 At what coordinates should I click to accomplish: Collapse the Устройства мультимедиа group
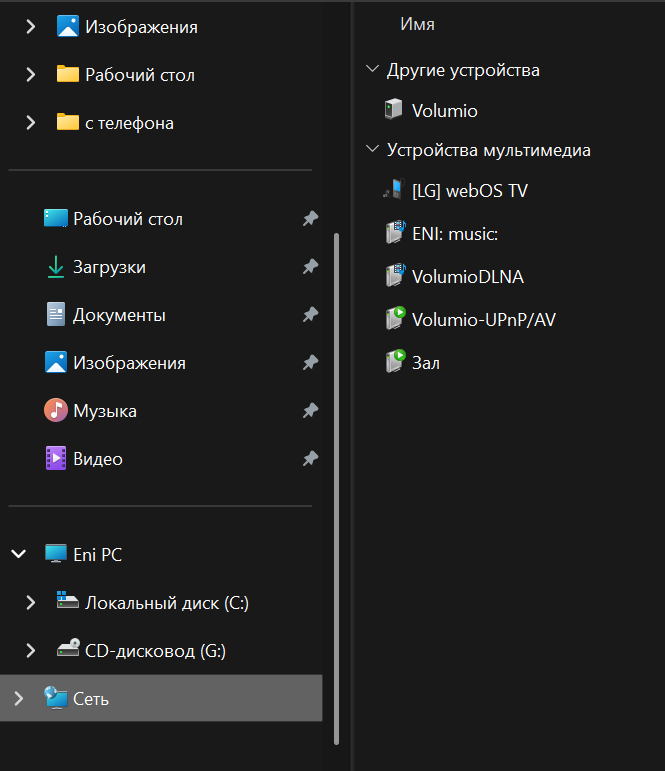(373, 150)
